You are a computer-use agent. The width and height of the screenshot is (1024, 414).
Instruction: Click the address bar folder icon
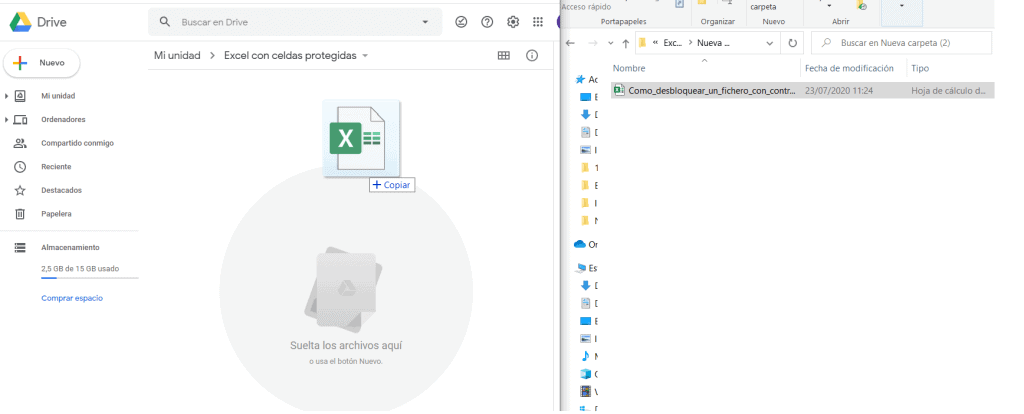click(642, 43)
